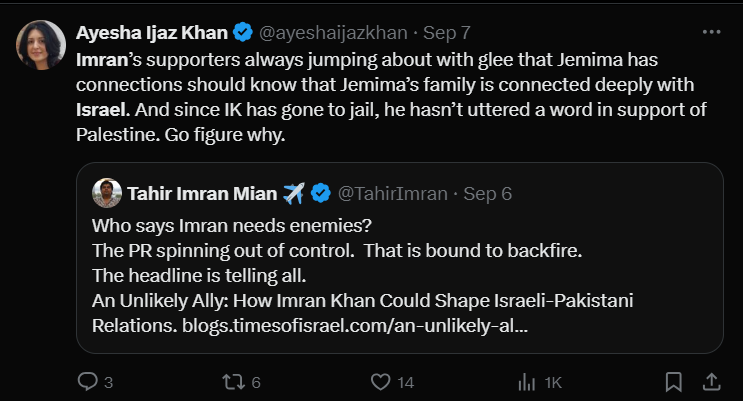Open the three-dot more options menu
The width and height of the screenshot is (743, 401).
click(x=711, y=32)
